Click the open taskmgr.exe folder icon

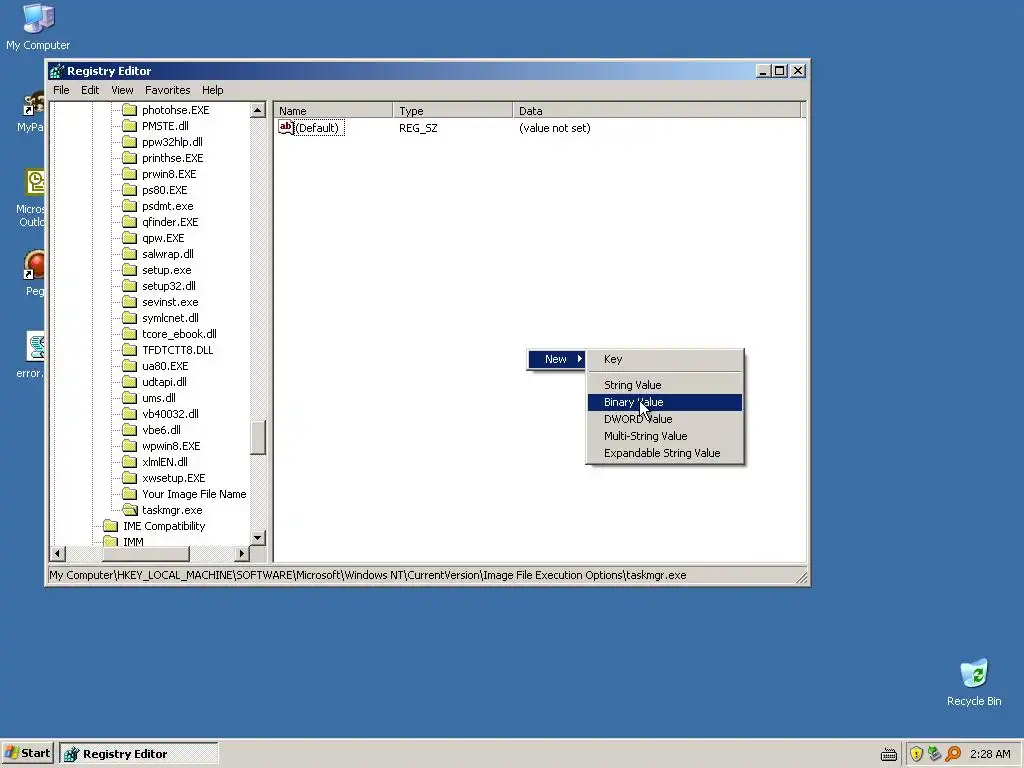point(130,510)
